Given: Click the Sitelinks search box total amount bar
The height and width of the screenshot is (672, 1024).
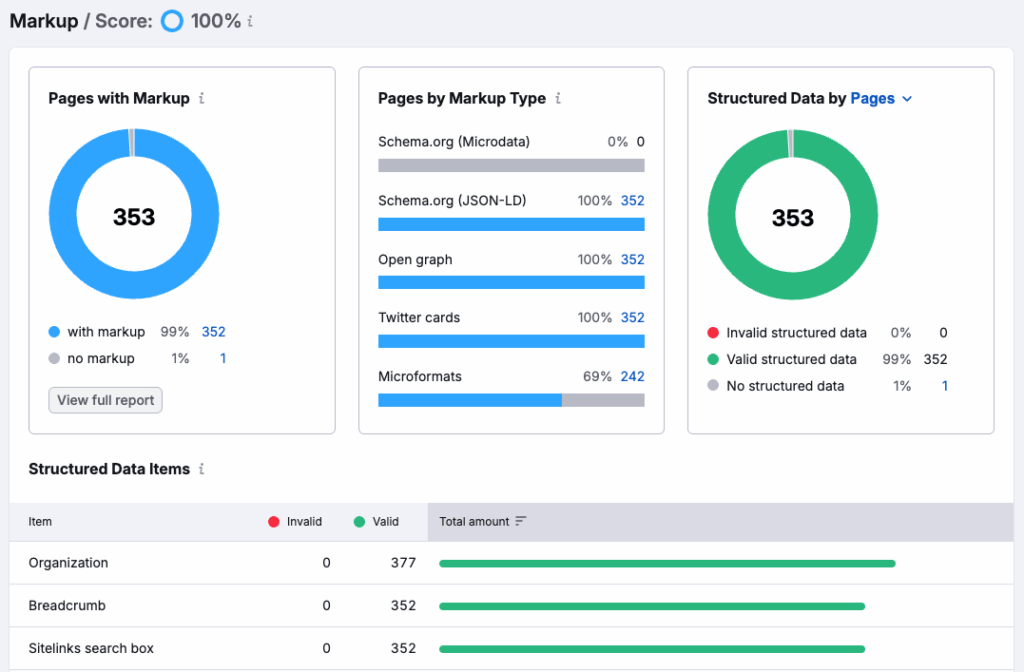Looking at the screenshot, I should (652, 649).
